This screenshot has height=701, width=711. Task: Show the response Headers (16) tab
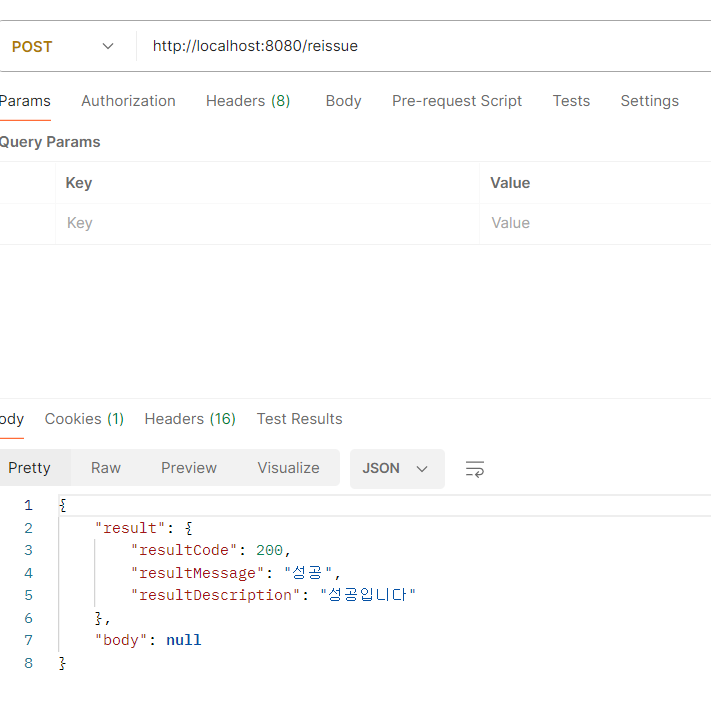190,419
